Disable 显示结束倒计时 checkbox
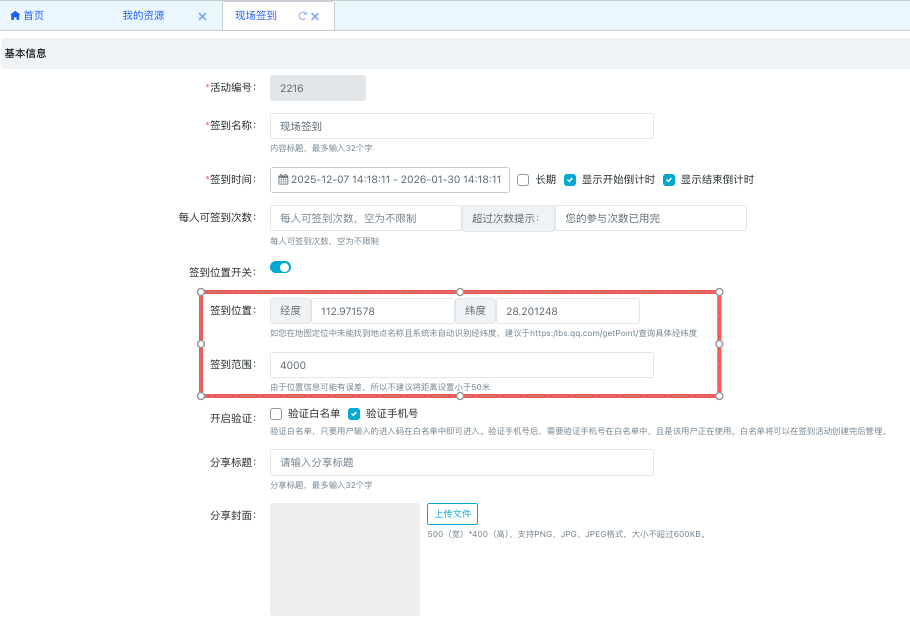The width and height of the screenshot is (910, 623). click(669, 180)
